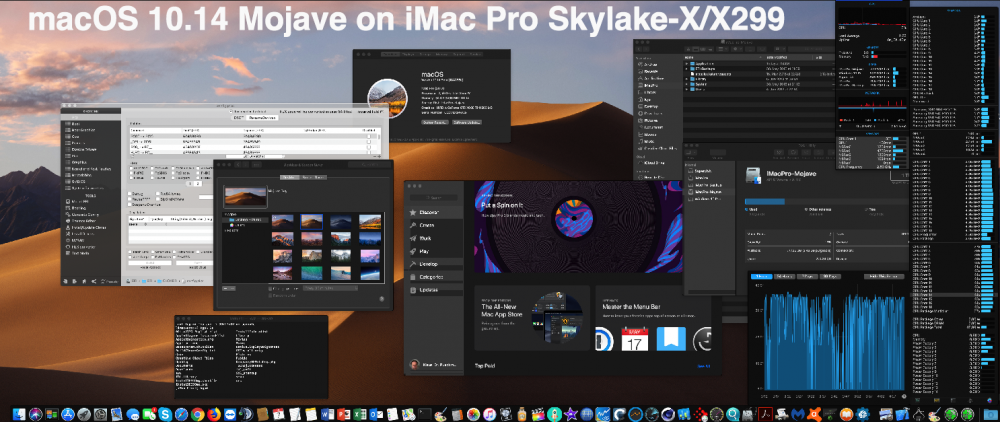Screen dimensions: 1000x422
Task: Open Launchpad rocket icon in Dock
Action: pyautogui.click(x=84, y=414)
